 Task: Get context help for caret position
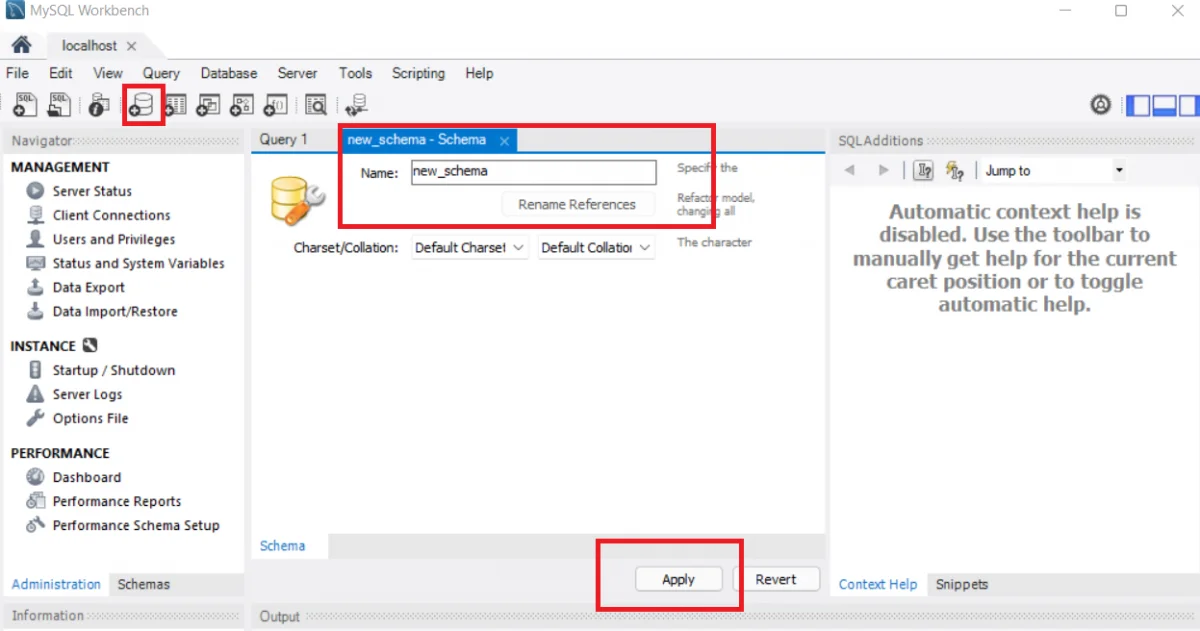point(922,171)
